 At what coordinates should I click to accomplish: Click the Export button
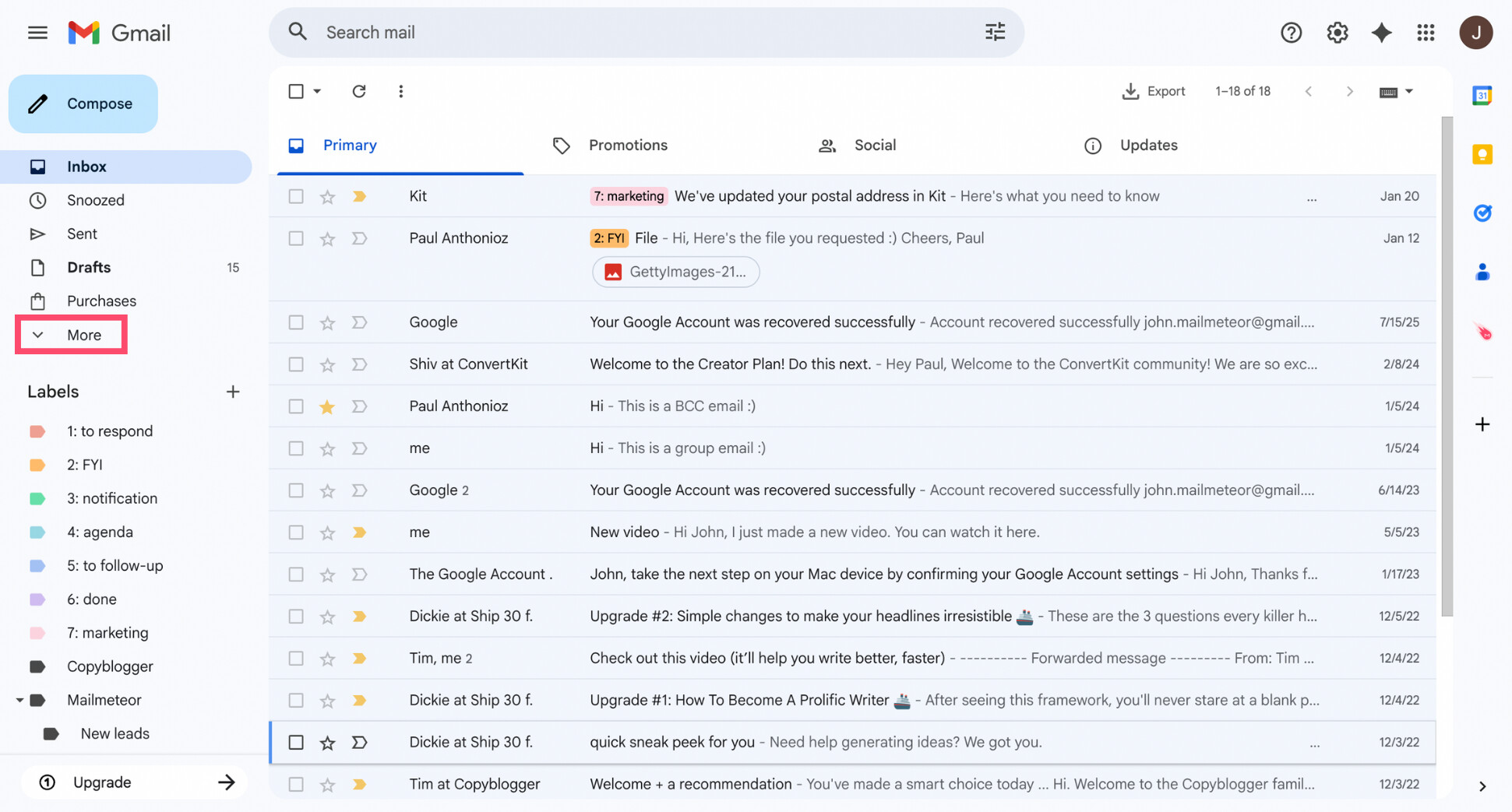click(x=1154, y=91)
